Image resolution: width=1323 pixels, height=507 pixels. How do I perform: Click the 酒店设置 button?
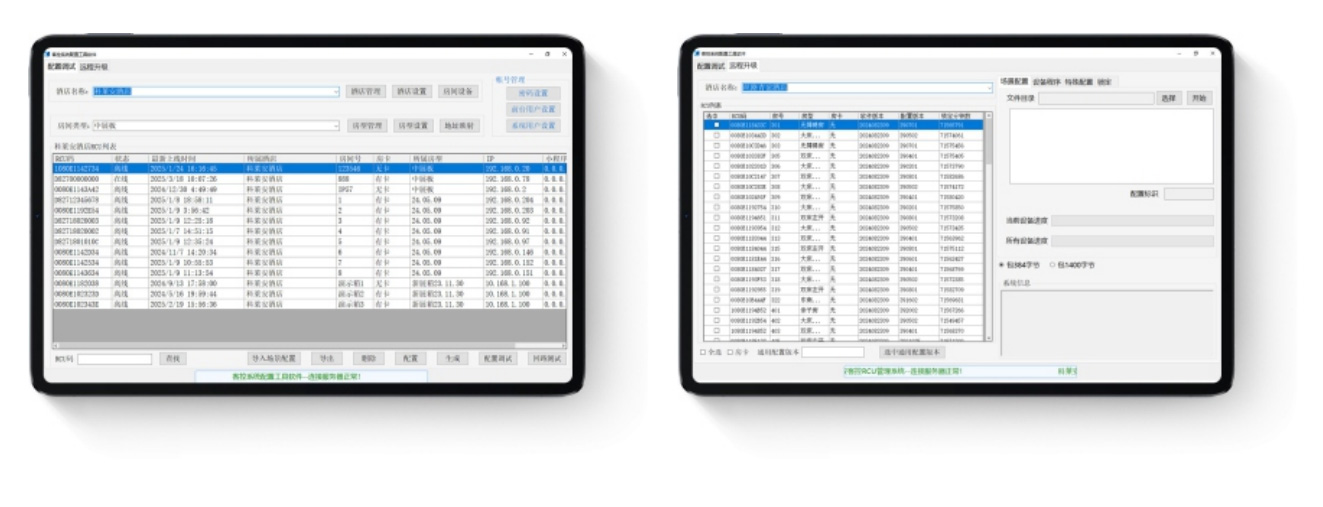412,91
